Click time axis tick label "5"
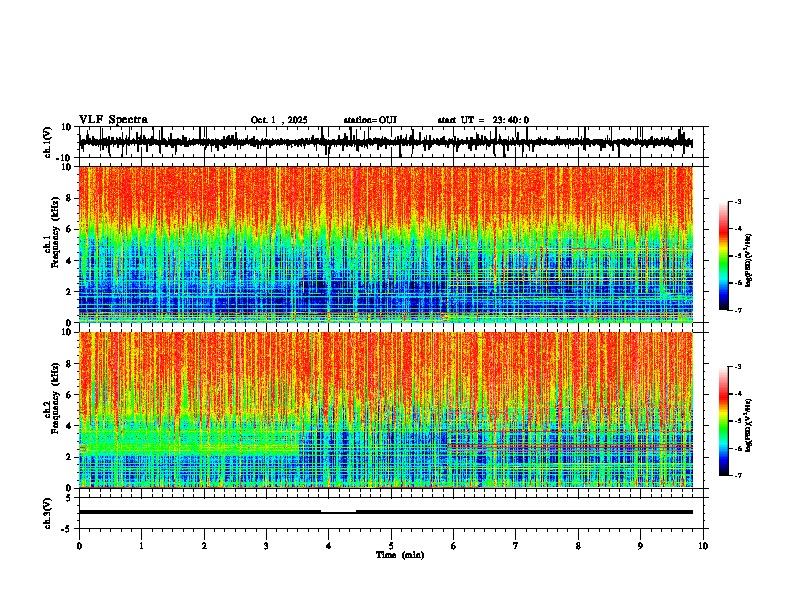 tap(391, 546)
